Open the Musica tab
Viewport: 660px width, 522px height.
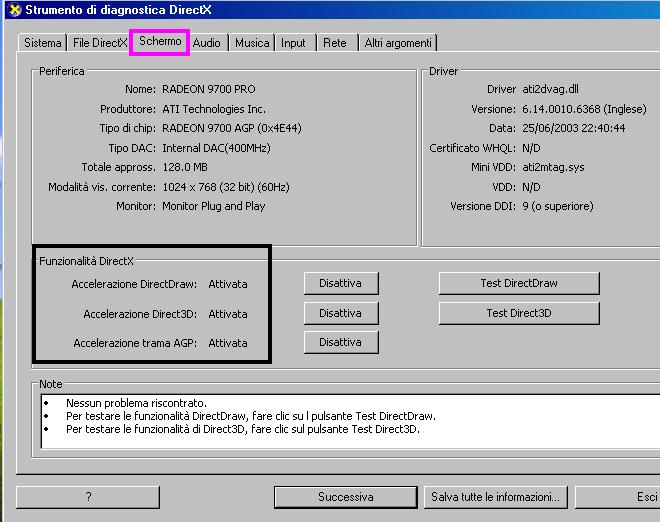point(252,43)
